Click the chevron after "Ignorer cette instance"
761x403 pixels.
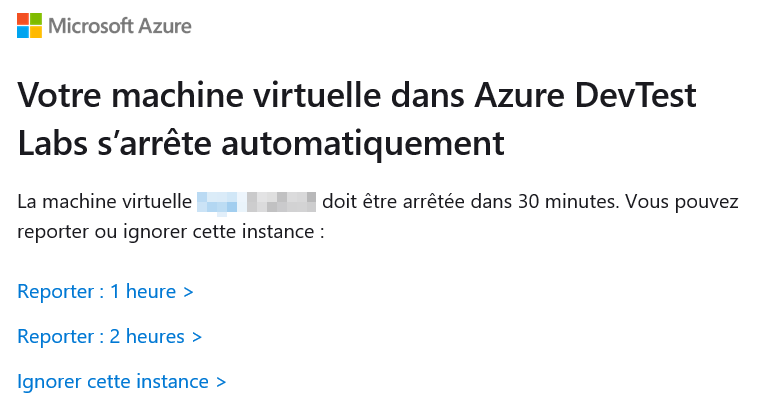221,382
